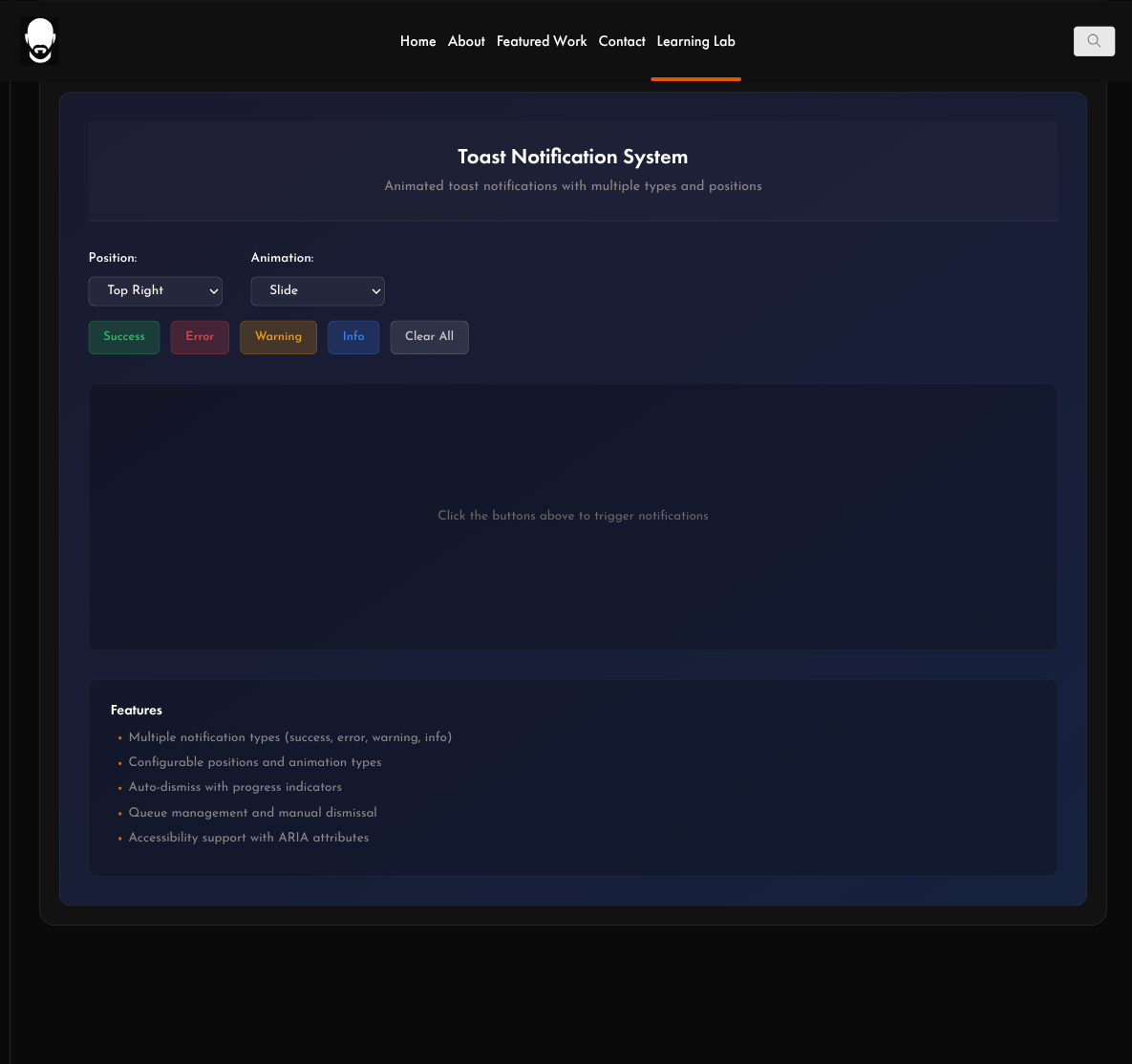
Task: Click the 'Position:' label
Action: pos(113,258)
